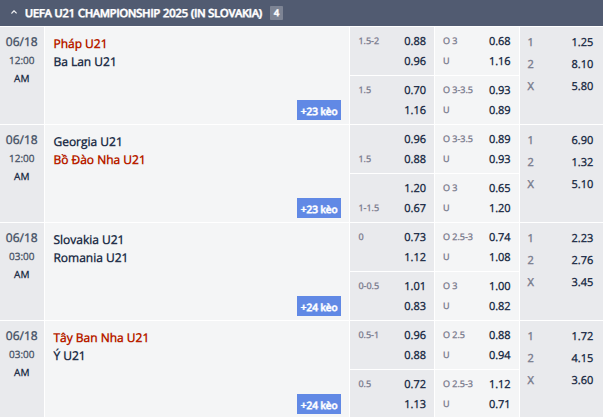Open Bồ Đào Nha U21 team link
The image size is (603, 417).
pyautogui.click(x=100, y=160)
